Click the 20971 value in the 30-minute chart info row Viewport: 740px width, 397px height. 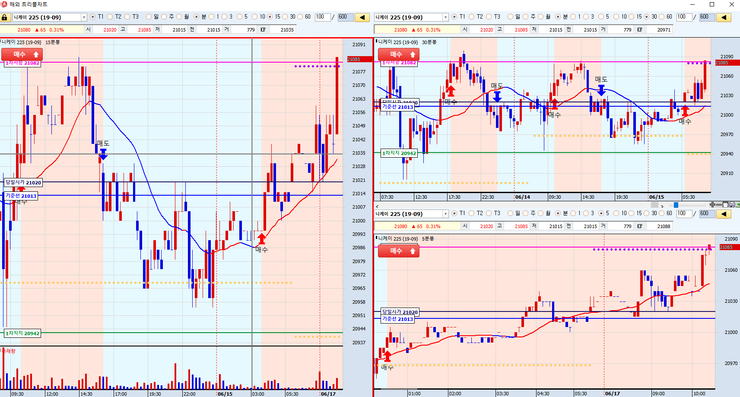tap(664, 30)
